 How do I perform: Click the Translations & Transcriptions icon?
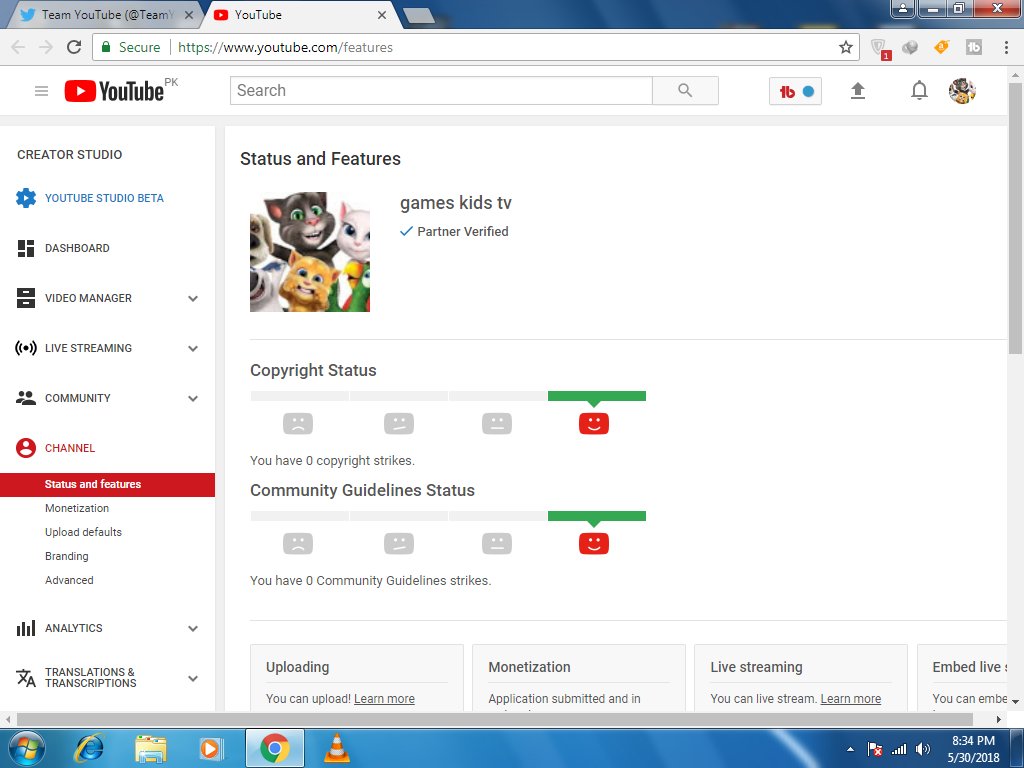[x=26, y=678]
